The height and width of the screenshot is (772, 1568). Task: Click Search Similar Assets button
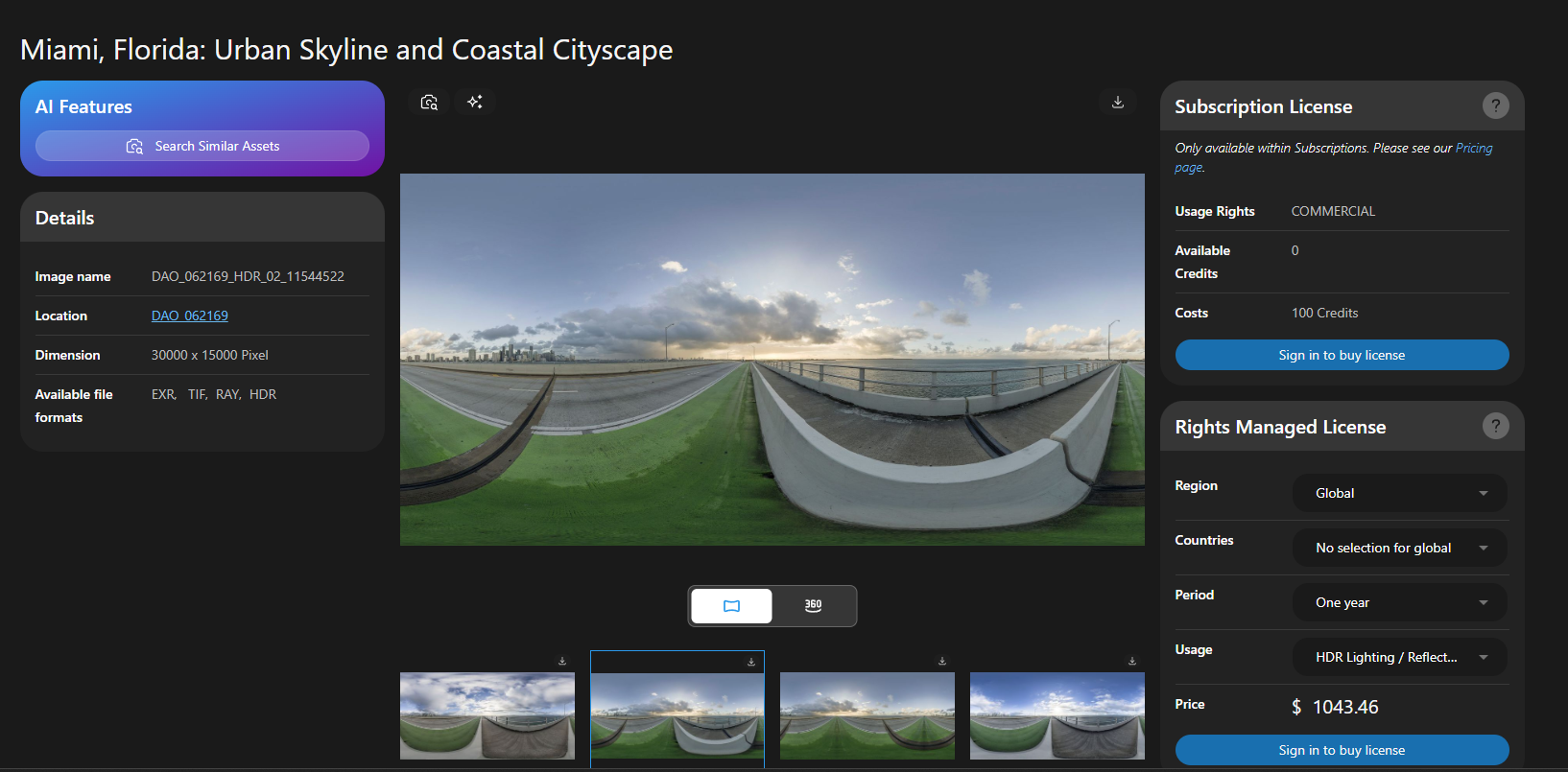pos(202,146)
